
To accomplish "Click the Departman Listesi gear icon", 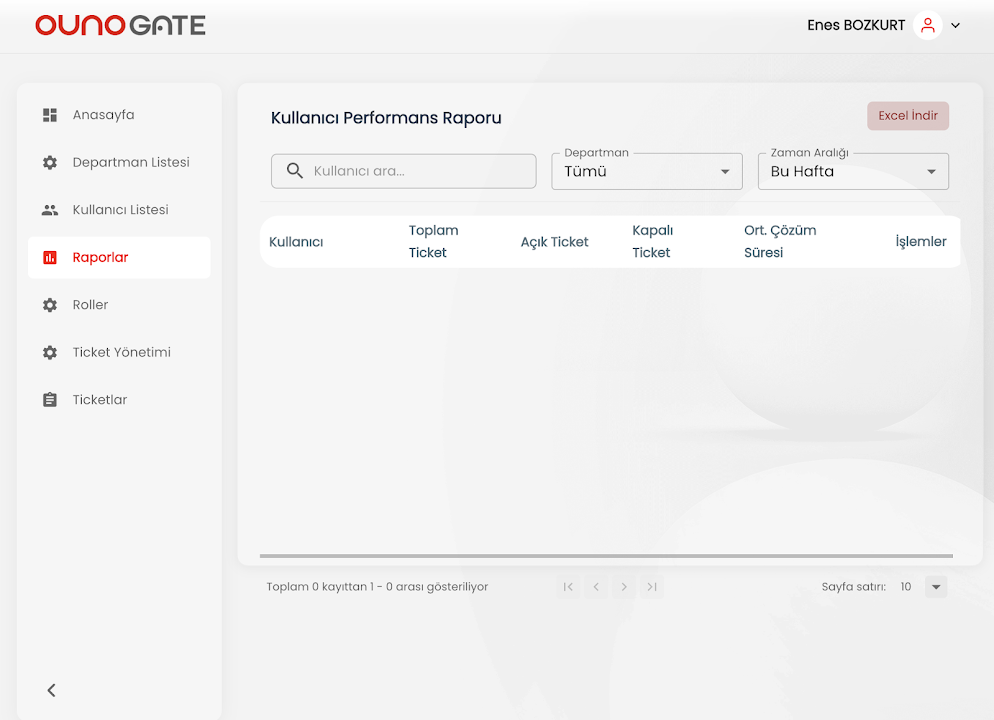I will (50, 162).
